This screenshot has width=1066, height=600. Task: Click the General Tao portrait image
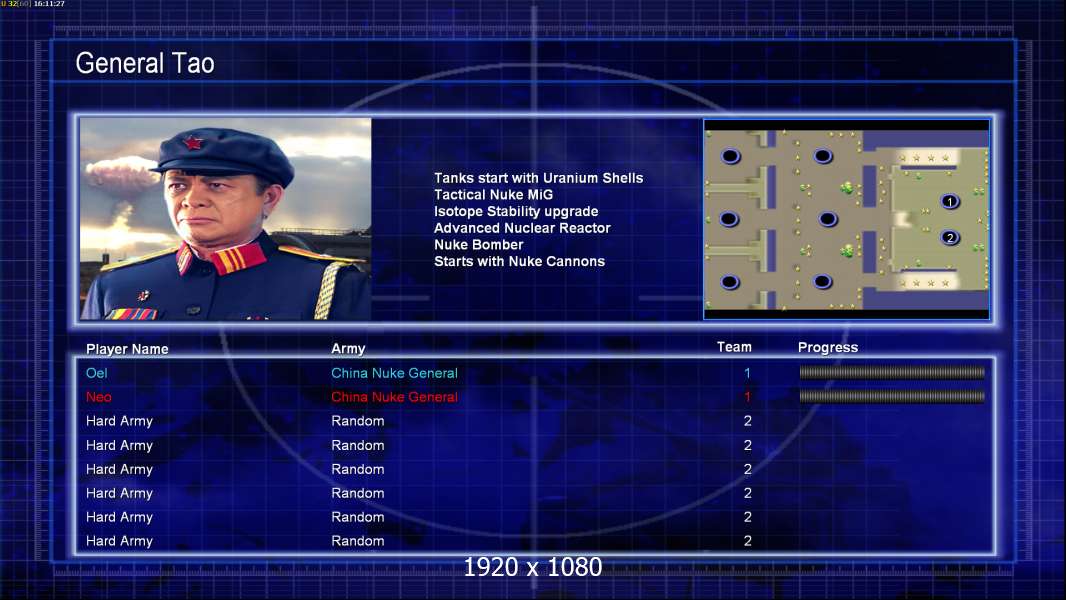pos(226,218)
